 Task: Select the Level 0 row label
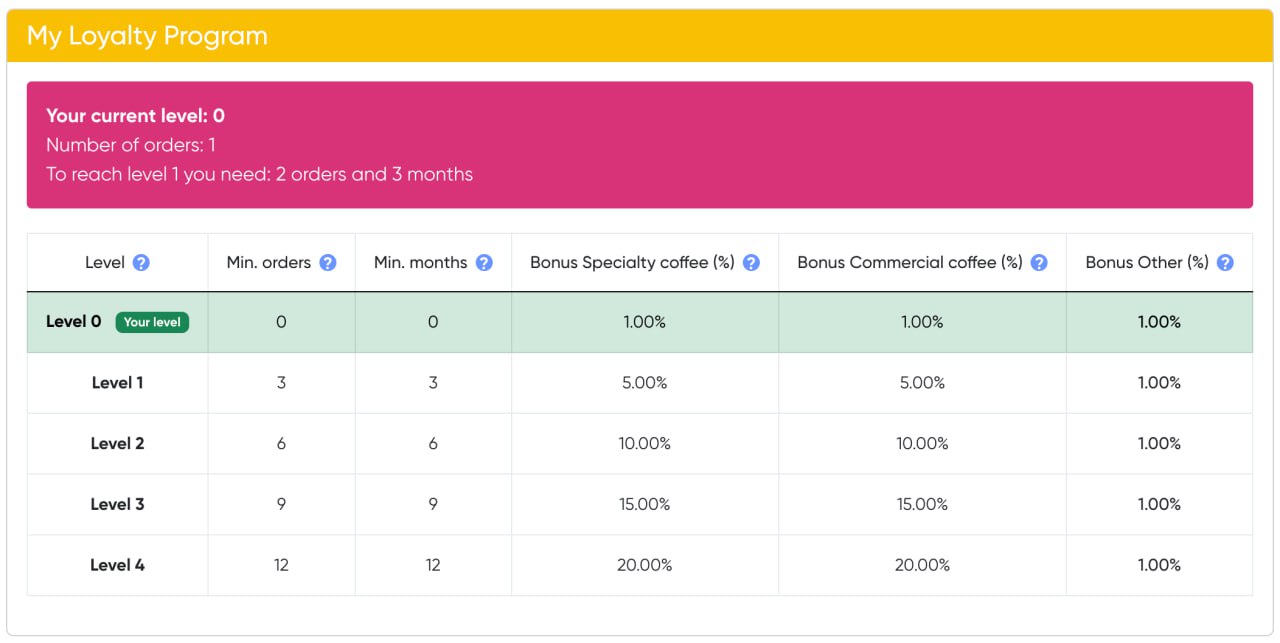click(74, 322)
